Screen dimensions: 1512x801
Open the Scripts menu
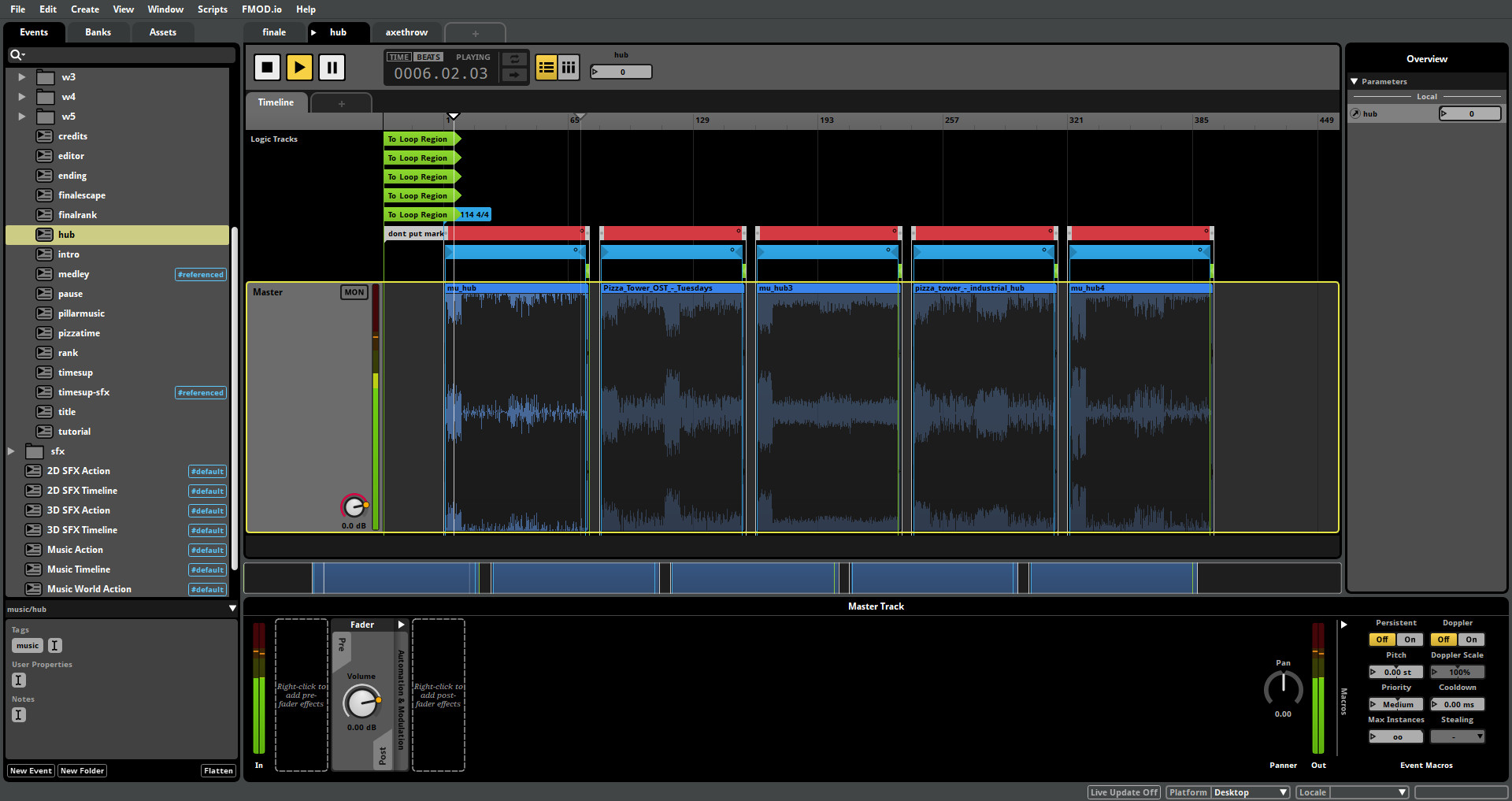click(212, 9)
